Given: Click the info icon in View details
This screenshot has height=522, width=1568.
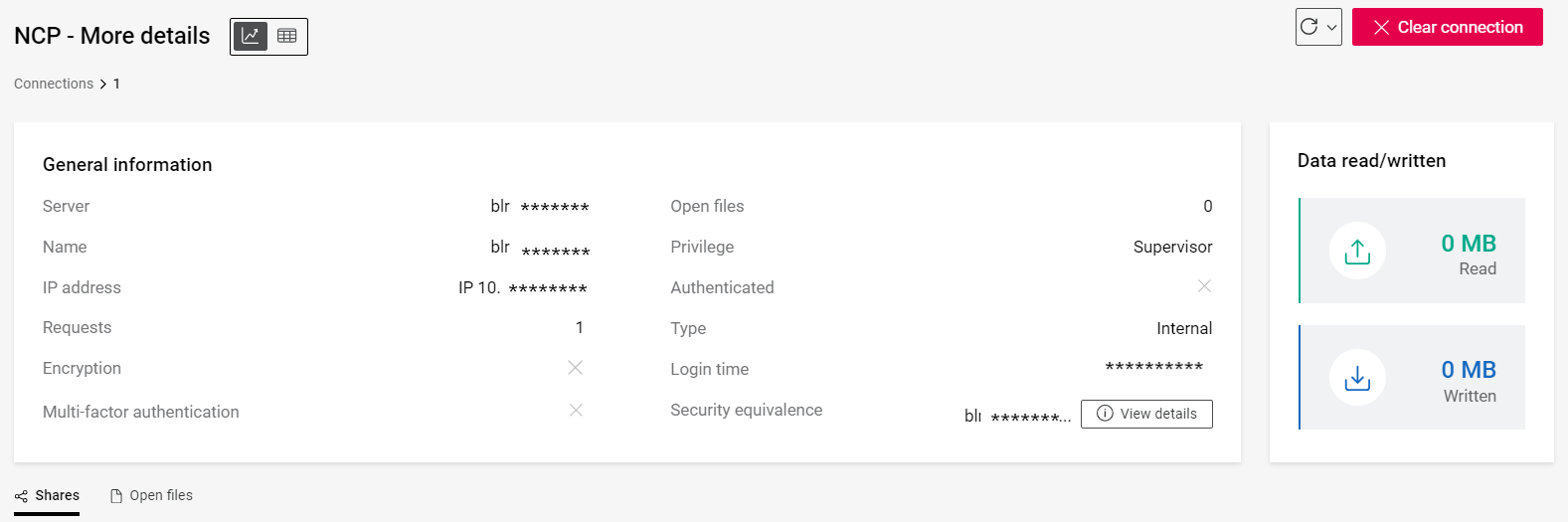Looking at the screenshot, I should point(1105,414).
